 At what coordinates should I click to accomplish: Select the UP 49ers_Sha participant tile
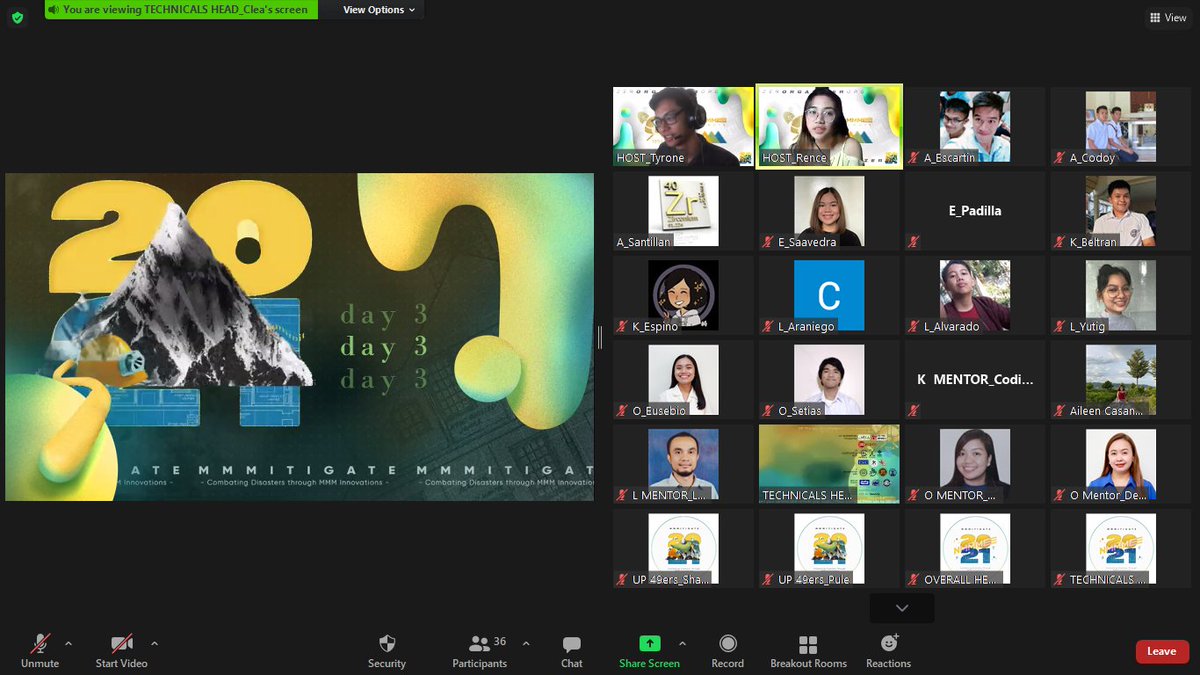[683, 549]
